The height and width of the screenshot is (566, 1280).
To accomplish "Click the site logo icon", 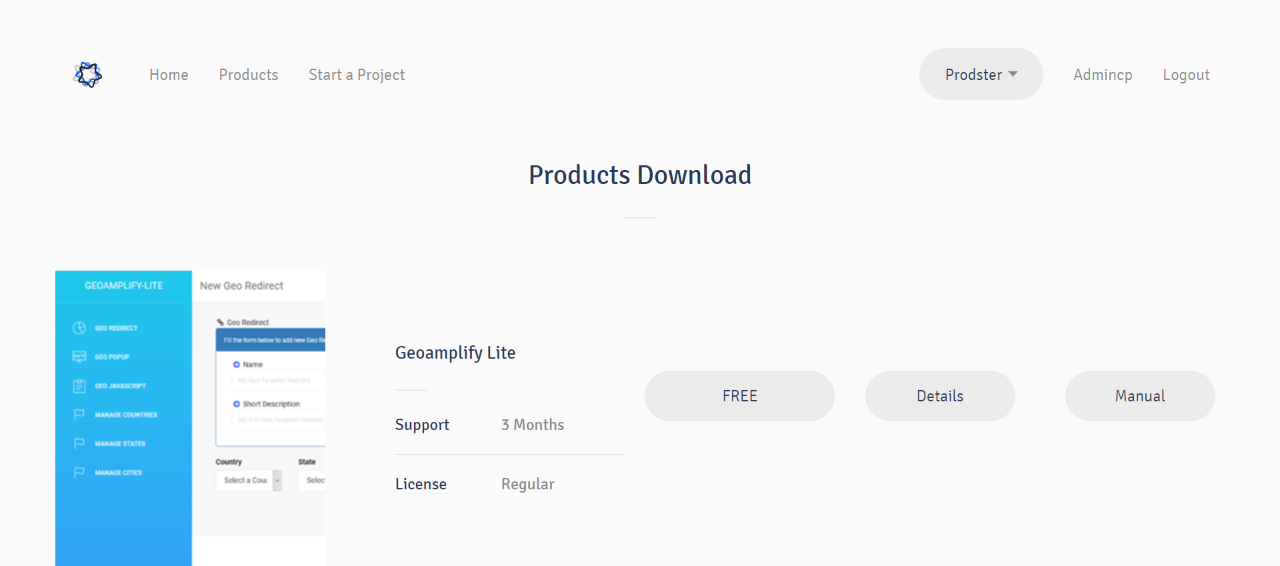I will click(x=88, y=75).
